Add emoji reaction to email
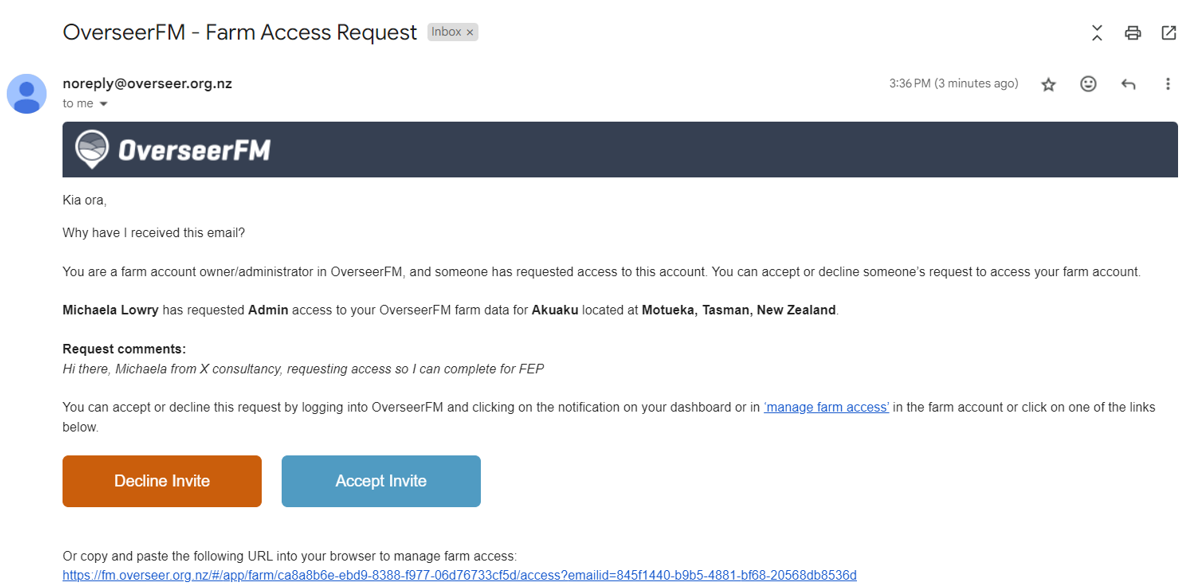Screen dimensions: 1184x585 (x=1088, y=85)
